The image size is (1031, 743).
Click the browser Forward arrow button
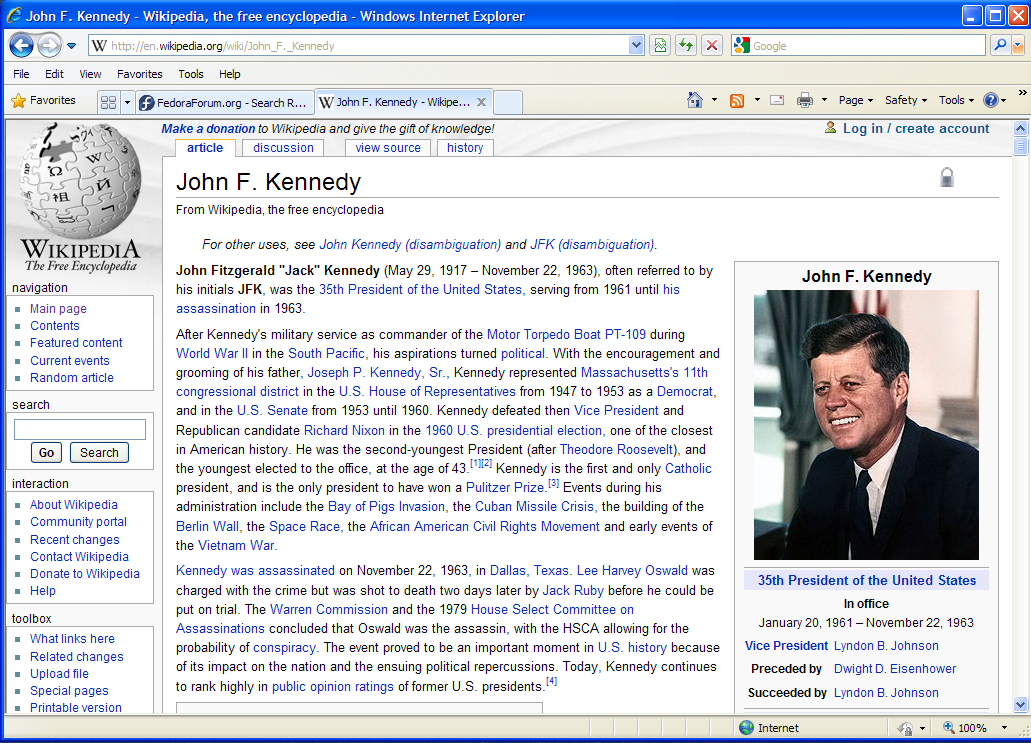click(x=49, y=45)
